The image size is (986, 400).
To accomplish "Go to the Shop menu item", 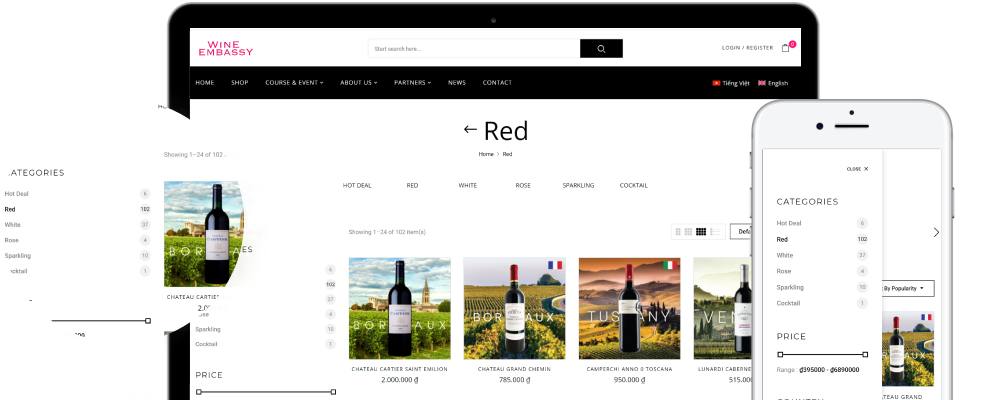I will [240, 82].
